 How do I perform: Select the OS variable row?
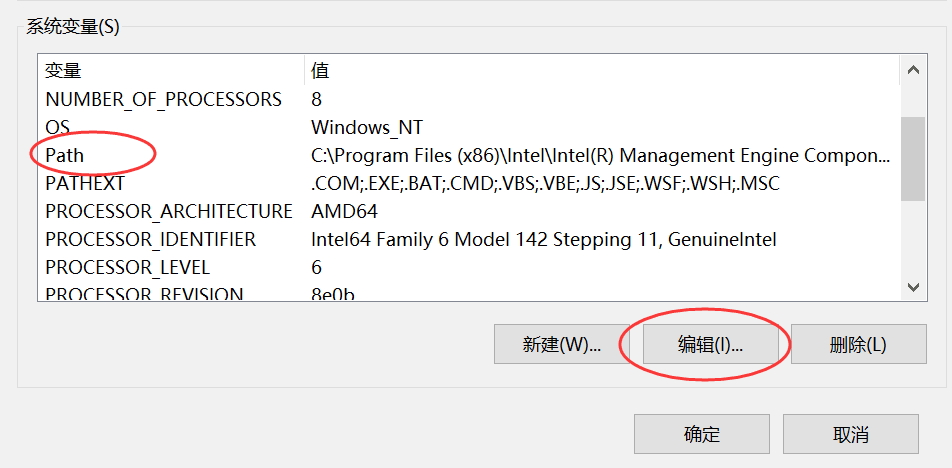(57, 128)
